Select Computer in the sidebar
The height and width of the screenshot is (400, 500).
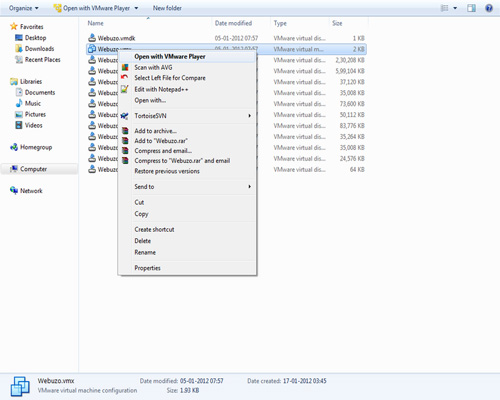(28, 169)
